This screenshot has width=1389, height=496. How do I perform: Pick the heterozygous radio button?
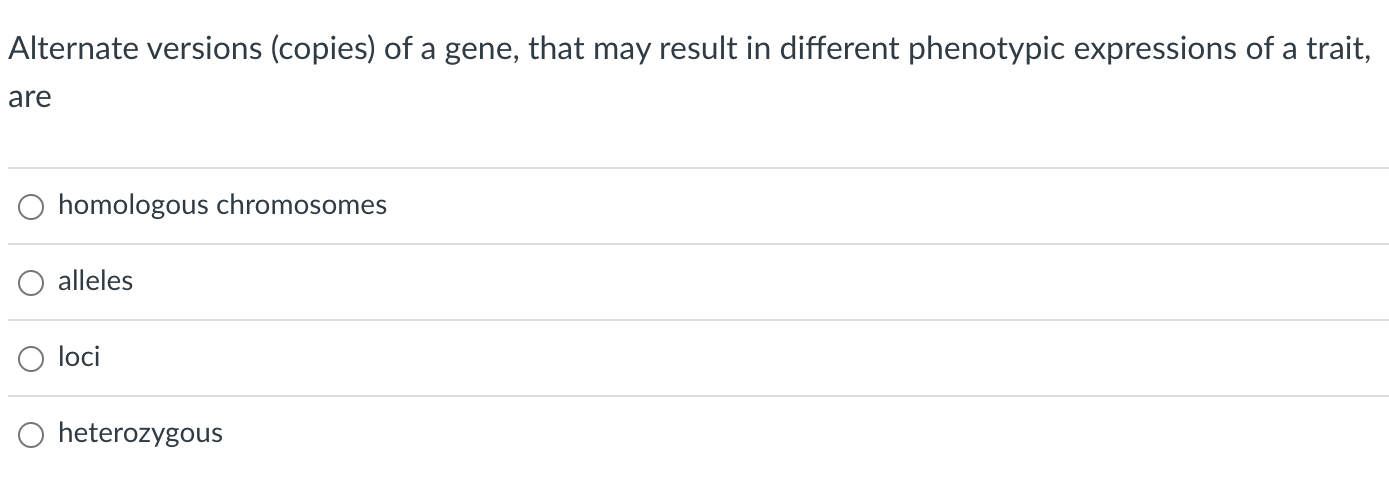(x=31, y=435)
